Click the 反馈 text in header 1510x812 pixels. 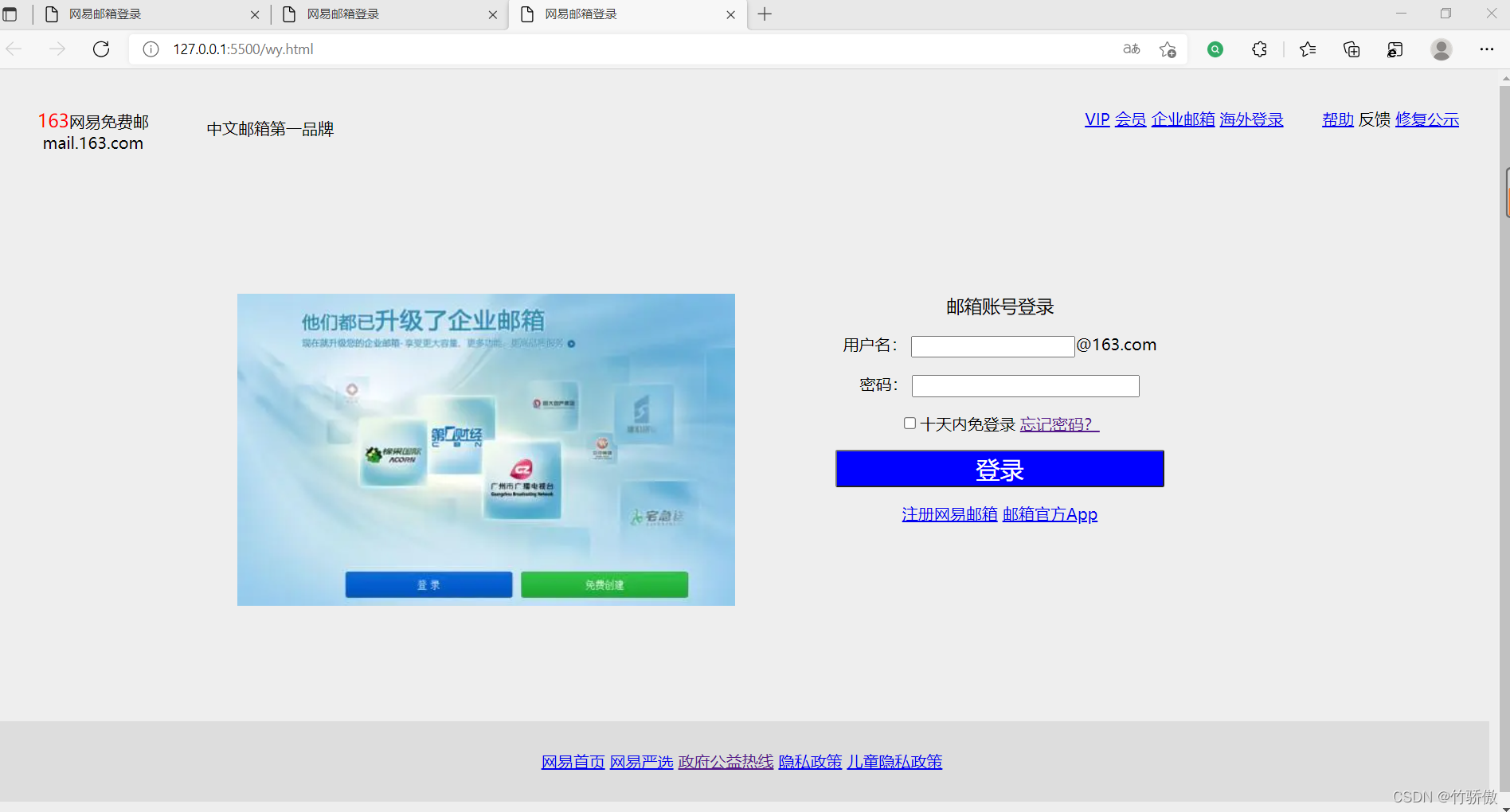point(1375,119)
